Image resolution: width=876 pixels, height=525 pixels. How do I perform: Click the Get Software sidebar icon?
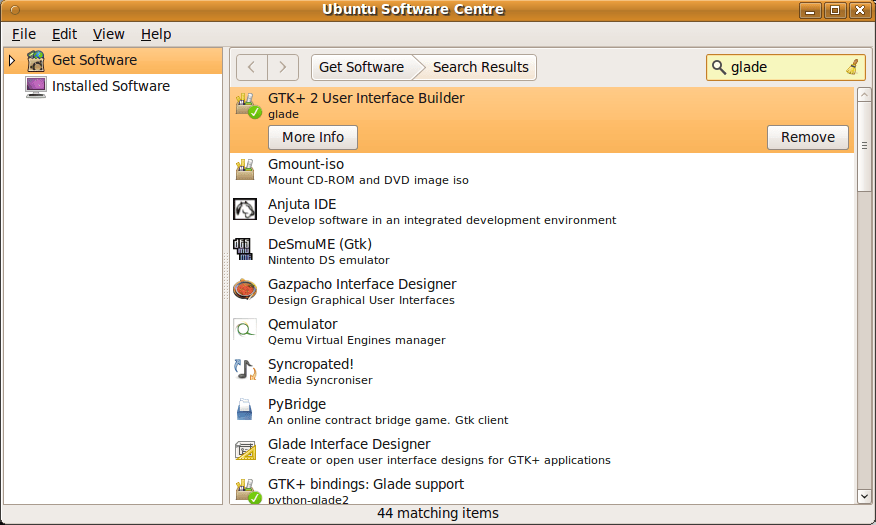(36, 60)
